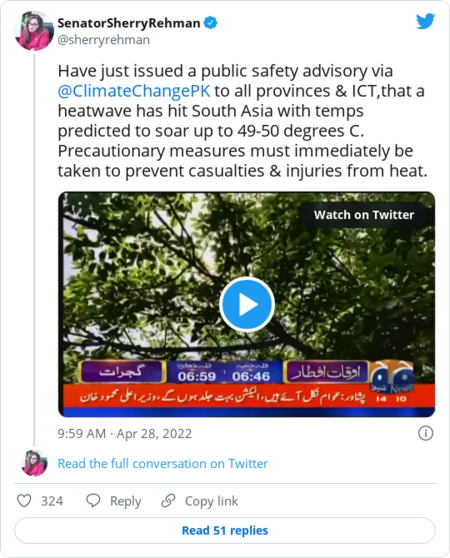Open the @sherryrehman handle
Screen dimensions: 450x558
[104, 40]
